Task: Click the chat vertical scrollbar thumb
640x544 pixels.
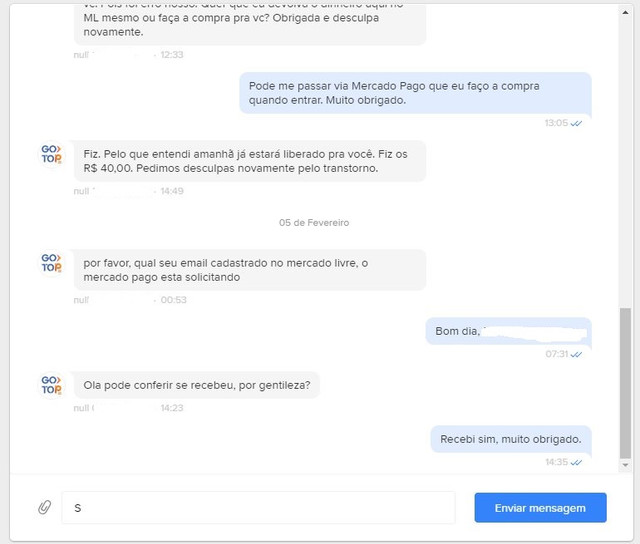Action: pyautogui.click(x=625, y=383)
